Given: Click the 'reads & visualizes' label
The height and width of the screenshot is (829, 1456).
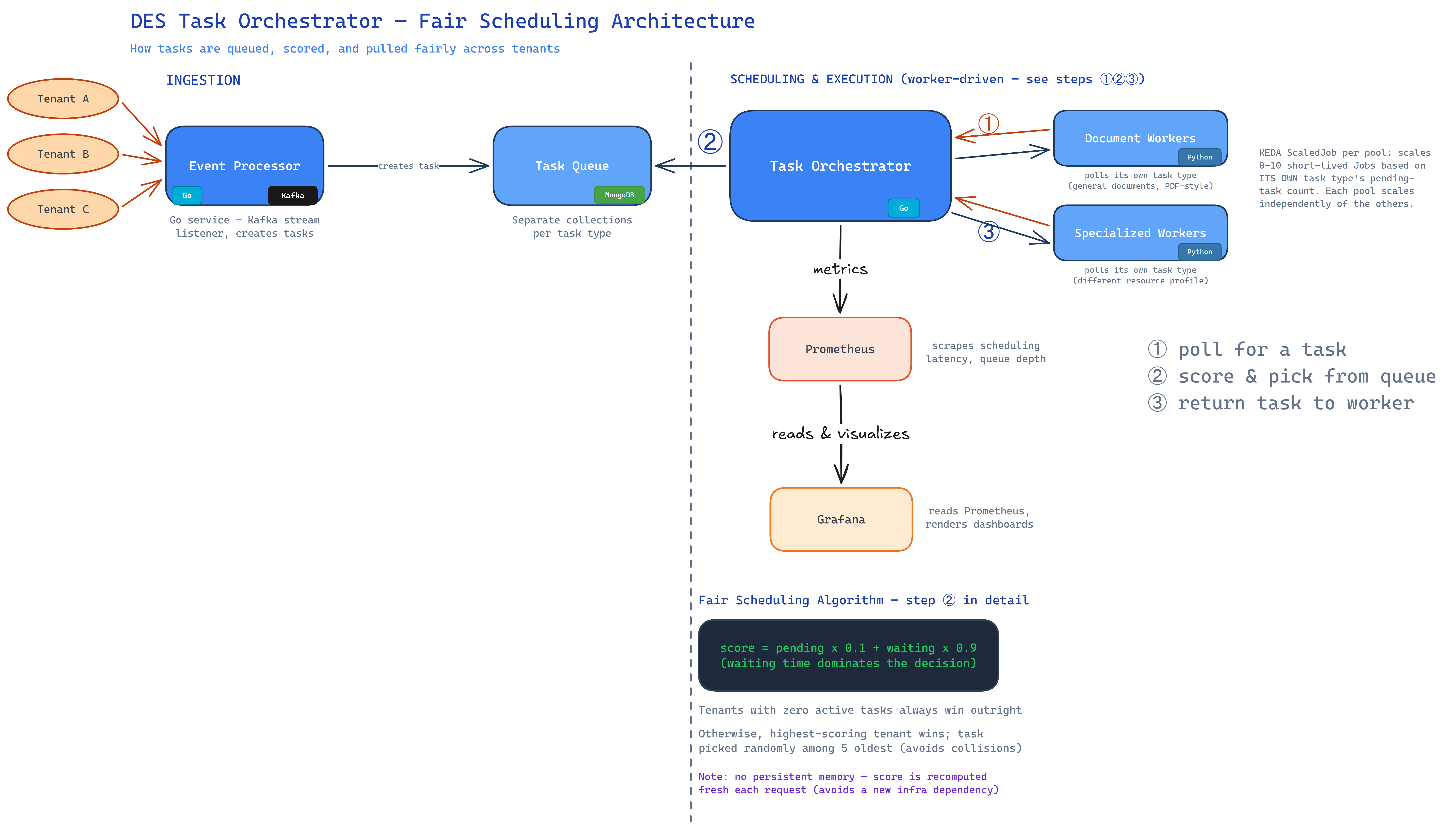Looking at the screenshot, I should coord(841,433).
